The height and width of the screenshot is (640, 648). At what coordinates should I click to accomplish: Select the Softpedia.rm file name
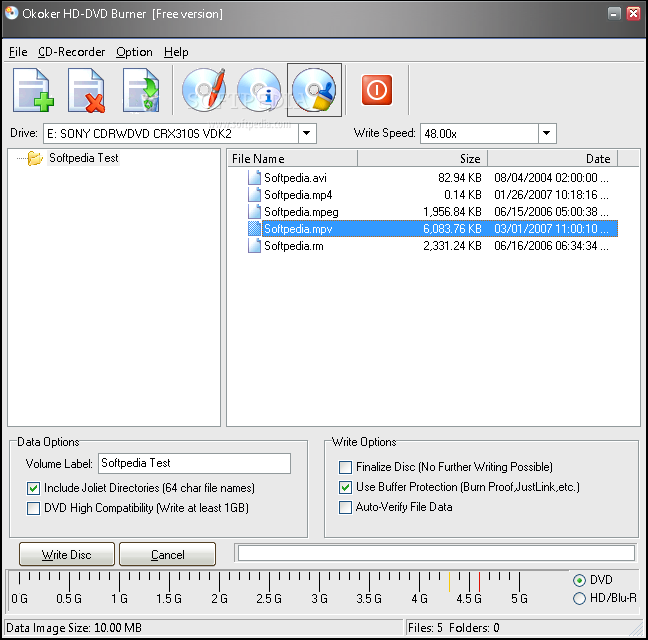pyautogui.click(x=294, y=246)
